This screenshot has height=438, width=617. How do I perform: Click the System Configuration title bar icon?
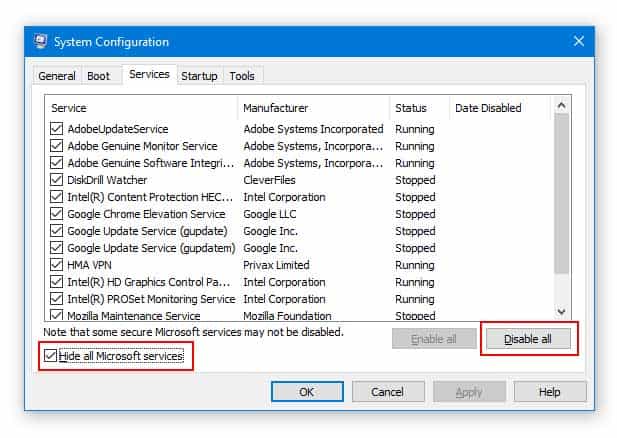pyautogui.click(x=40, y=41)
